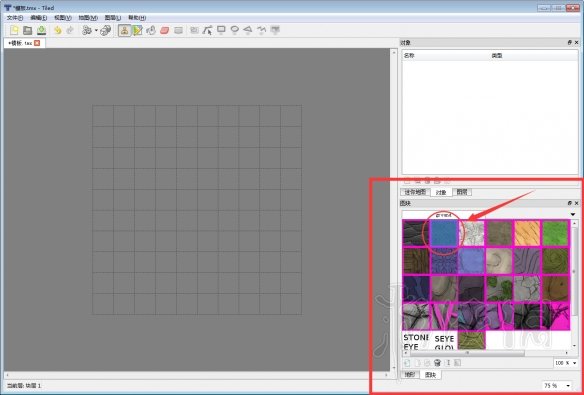Open the 文件(F) File menu
The height and width of the screenshot is (395, 584).
15,17
